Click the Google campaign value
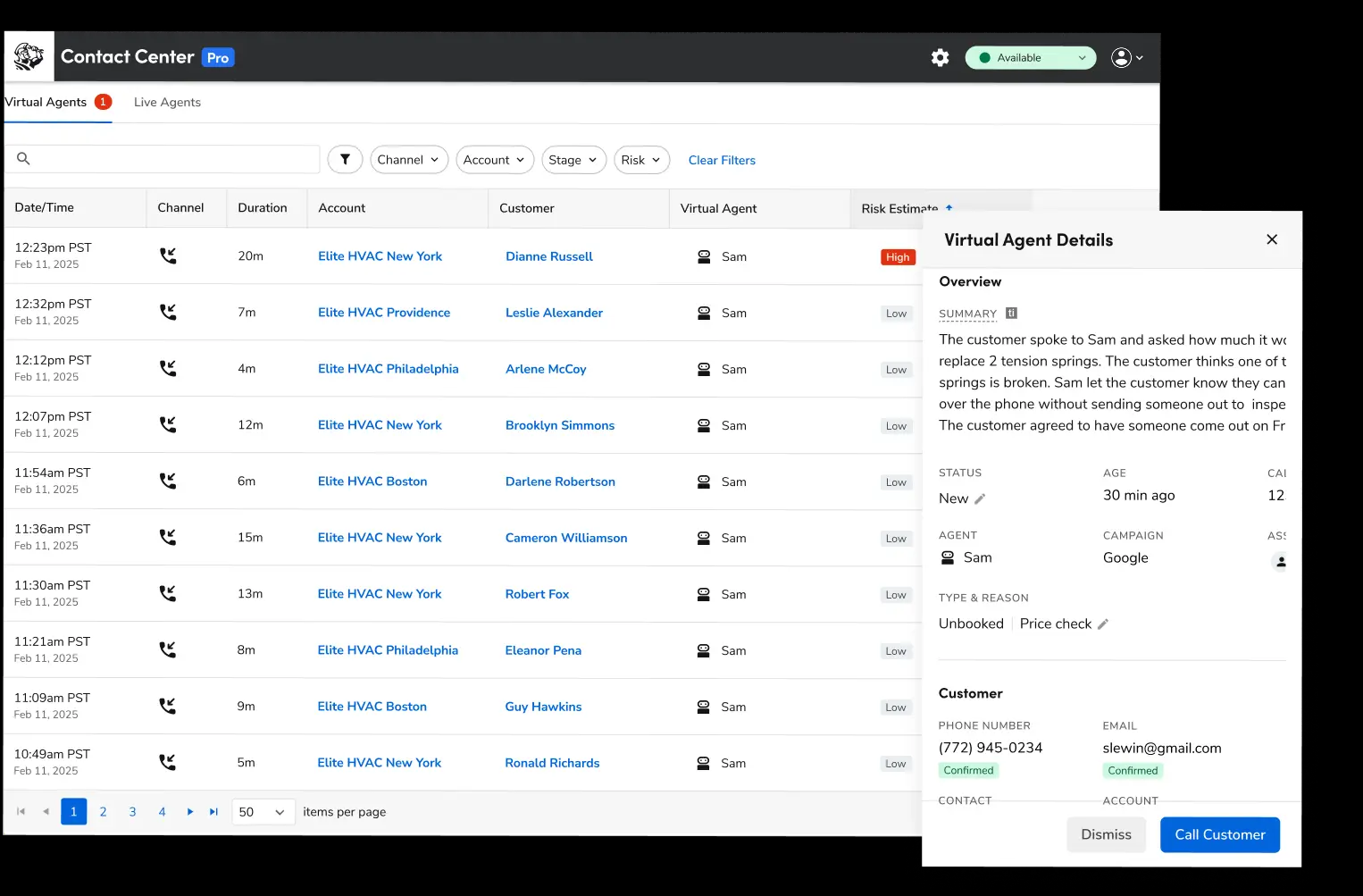The height and width of the screenshot is (896, 1363). coord(1125,557)
